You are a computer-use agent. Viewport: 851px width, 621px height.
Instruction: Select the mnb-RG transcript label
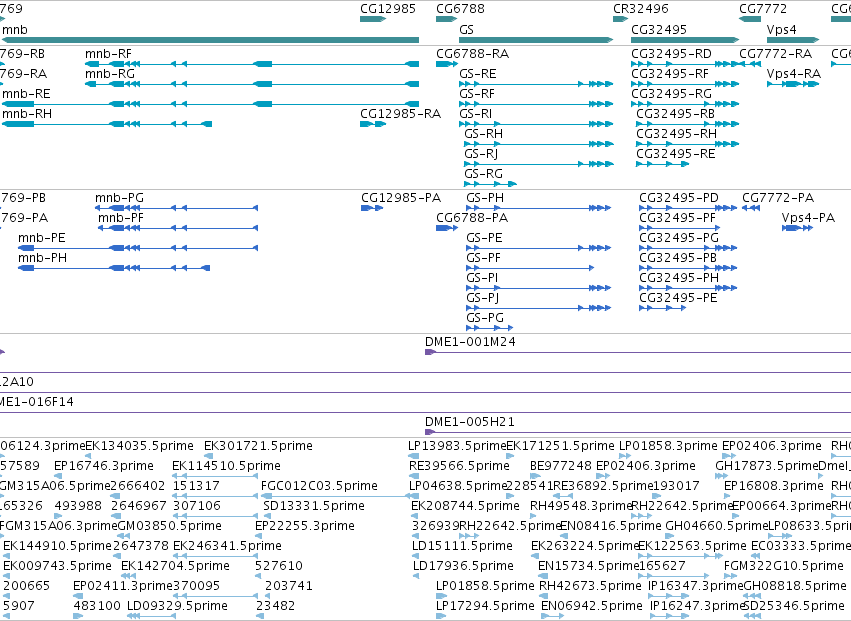pyautogui.click(x=110, y=74)
